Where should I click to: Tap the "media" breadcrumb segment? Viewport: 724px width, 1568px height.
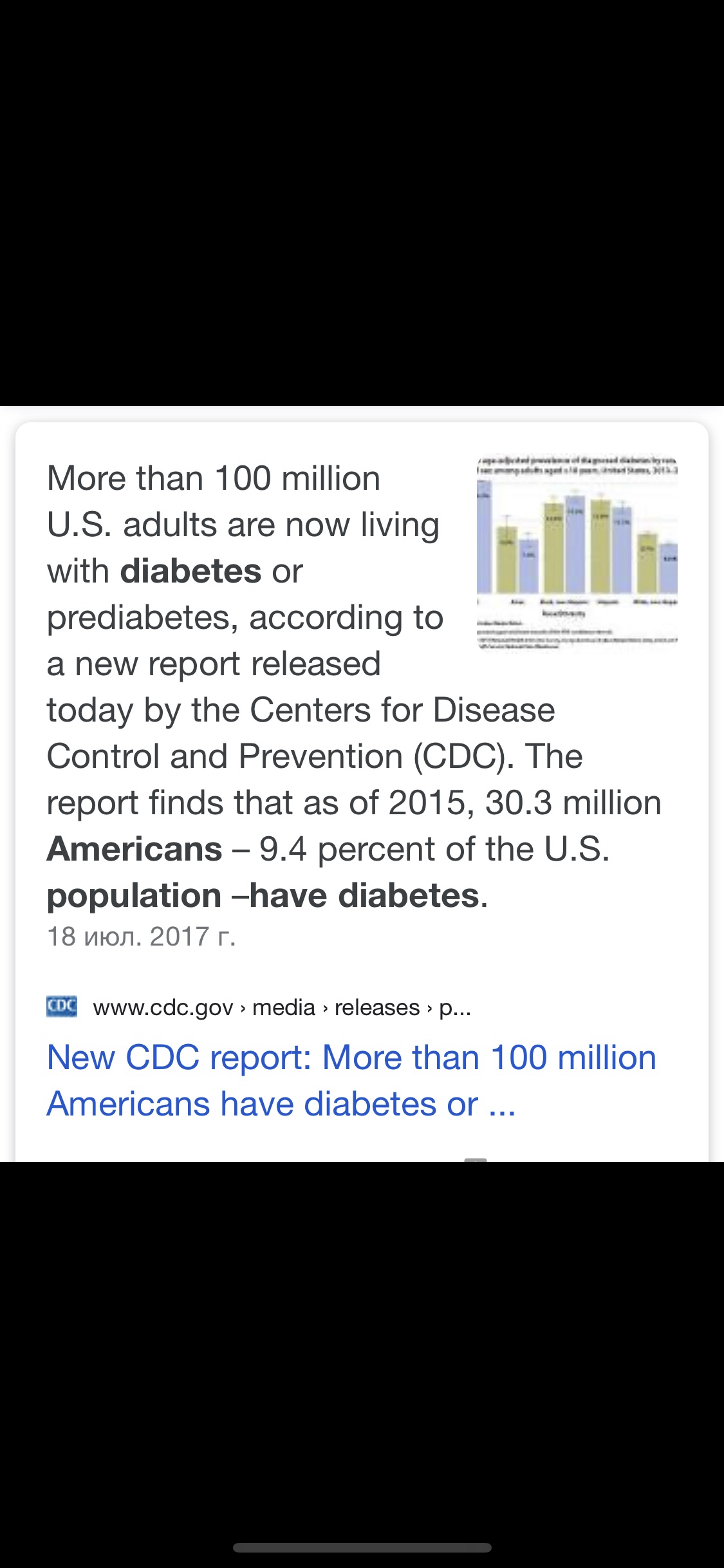(283, 1007)
